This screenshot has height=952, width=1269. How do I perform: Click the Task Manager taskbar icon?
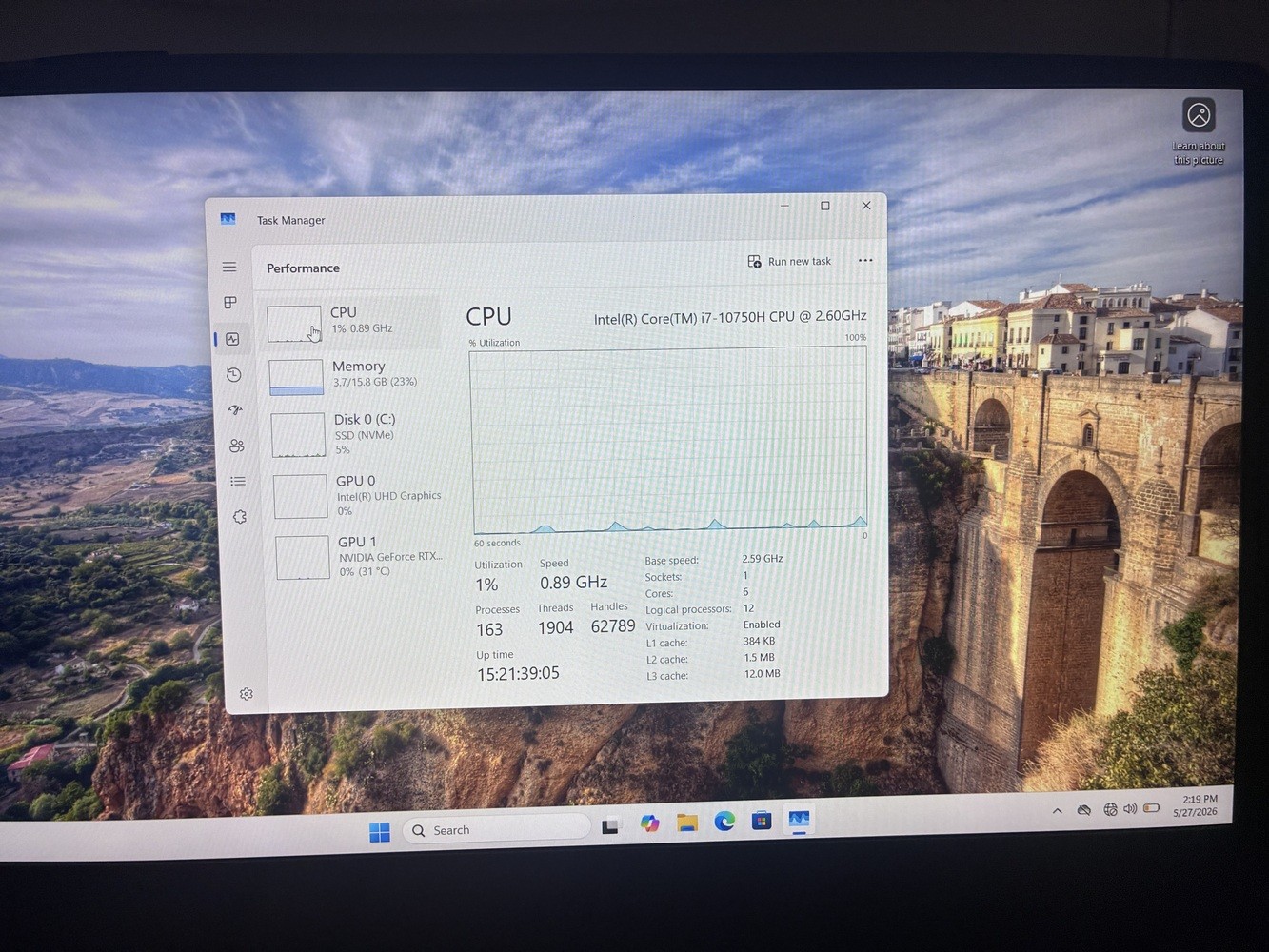click(799, 819)
